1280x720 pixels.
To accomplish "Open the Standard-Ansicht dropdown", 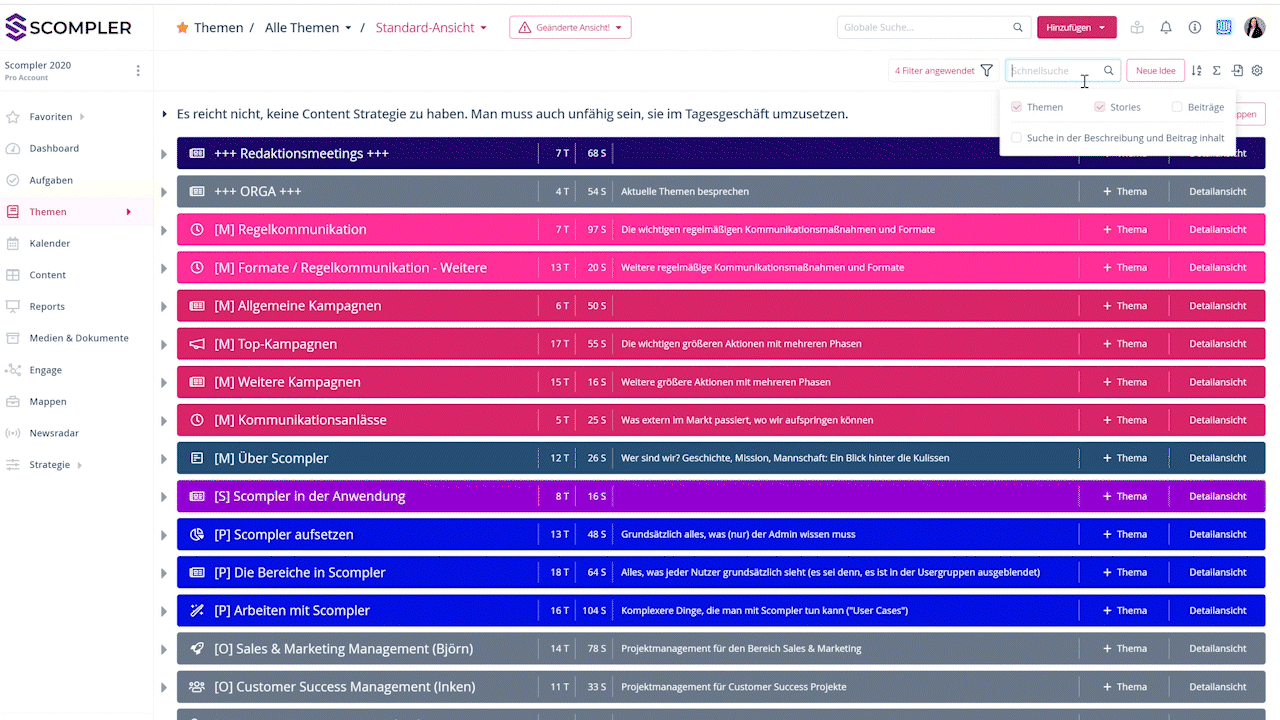I will (431, 28).
